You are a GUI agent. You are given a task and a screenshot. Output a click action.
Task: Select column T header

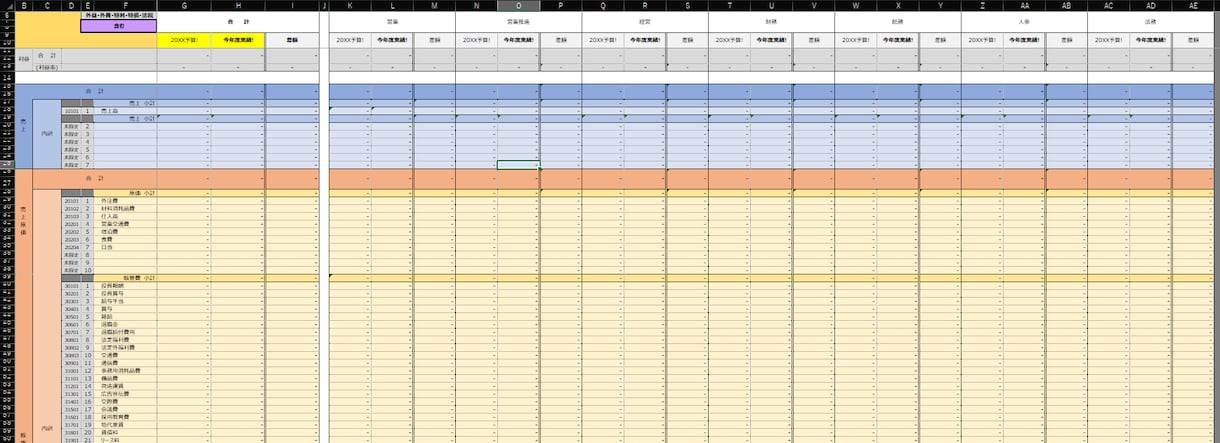729,5
